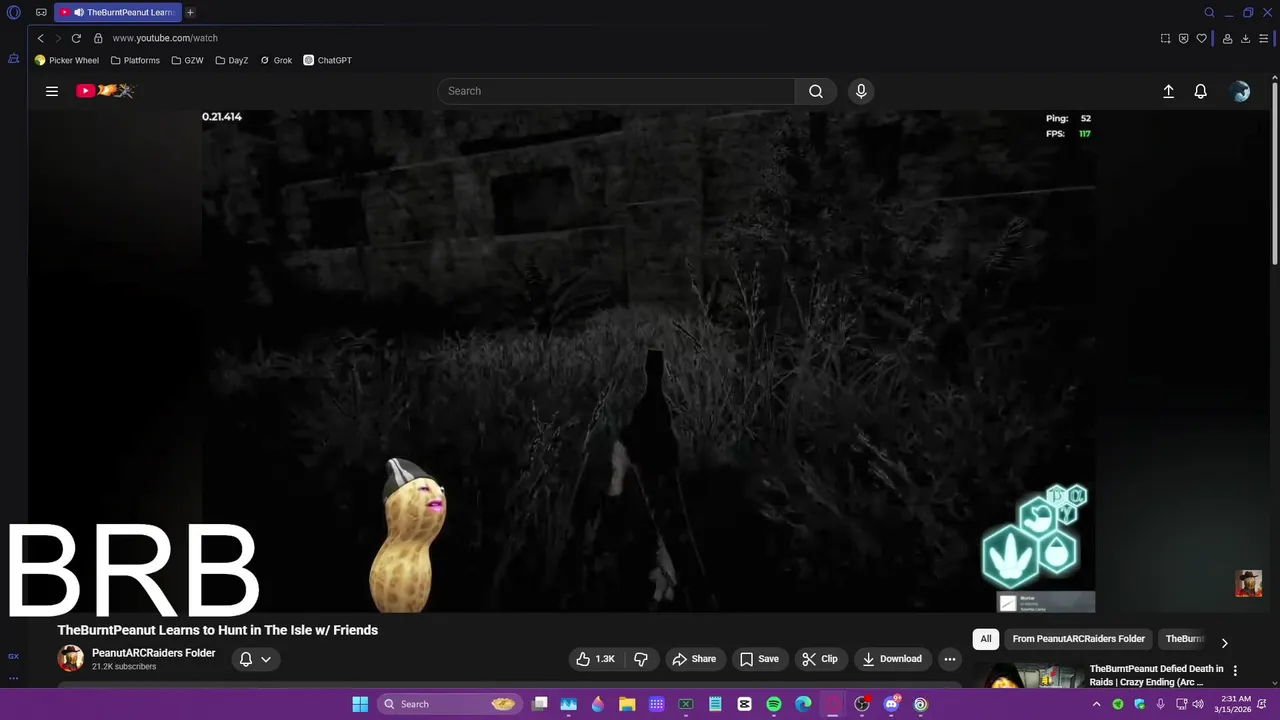Open YouTube notifications bell in header
The width and height of the screenshot is (1280, 720).
point(1201,91)
